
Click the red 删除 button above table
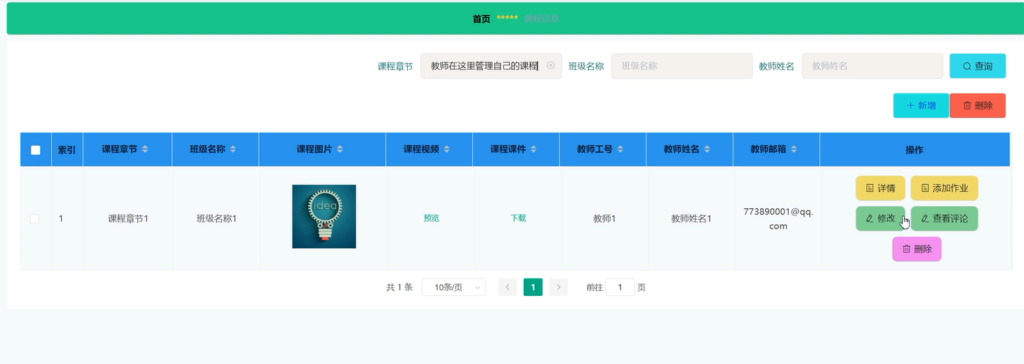tap(978, 106)
